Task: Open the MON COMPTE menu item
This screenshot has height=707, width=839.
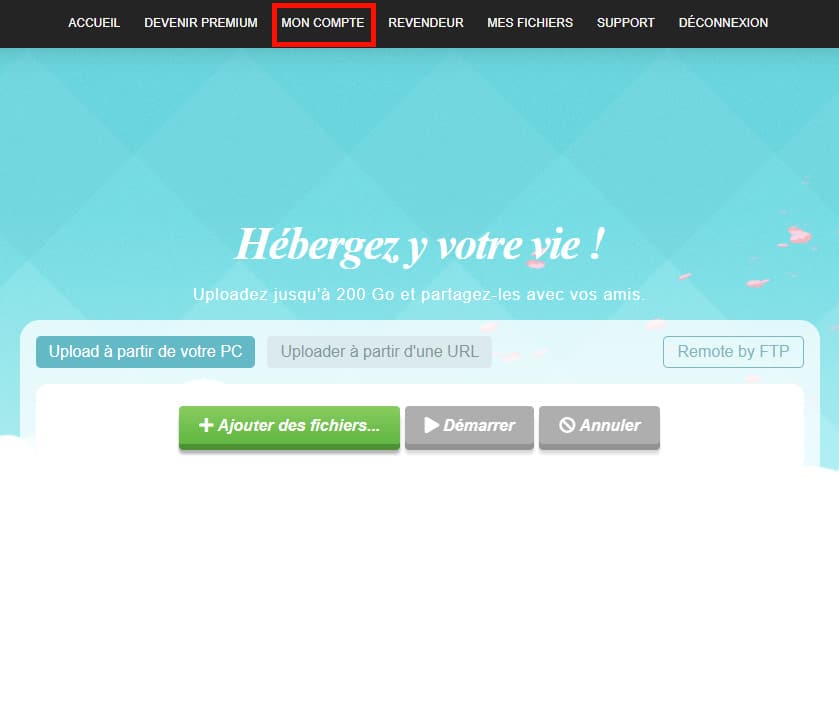Action: click(323, 23)
